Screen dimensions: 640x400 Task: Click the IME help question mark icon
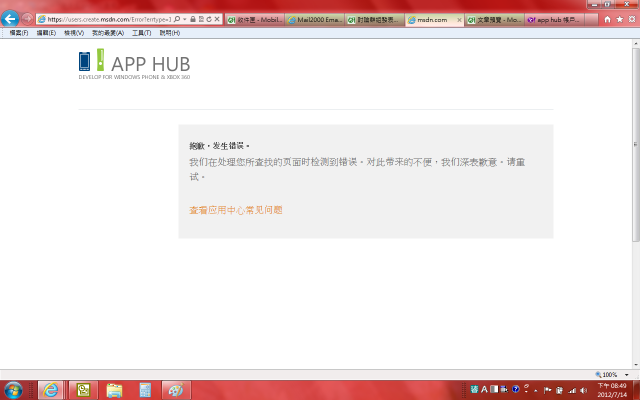(x=516, y=389)
